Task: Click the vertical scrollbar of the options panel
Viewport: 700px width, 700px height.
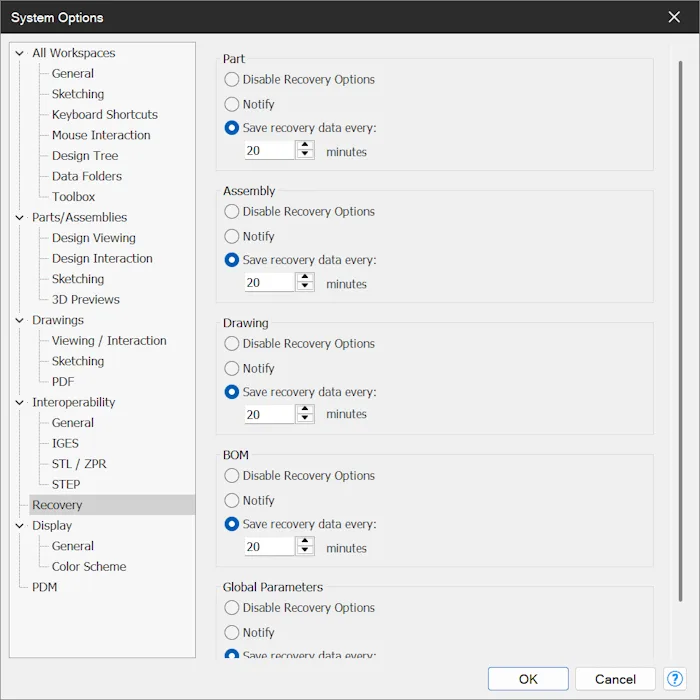Action: coord(680,331)
